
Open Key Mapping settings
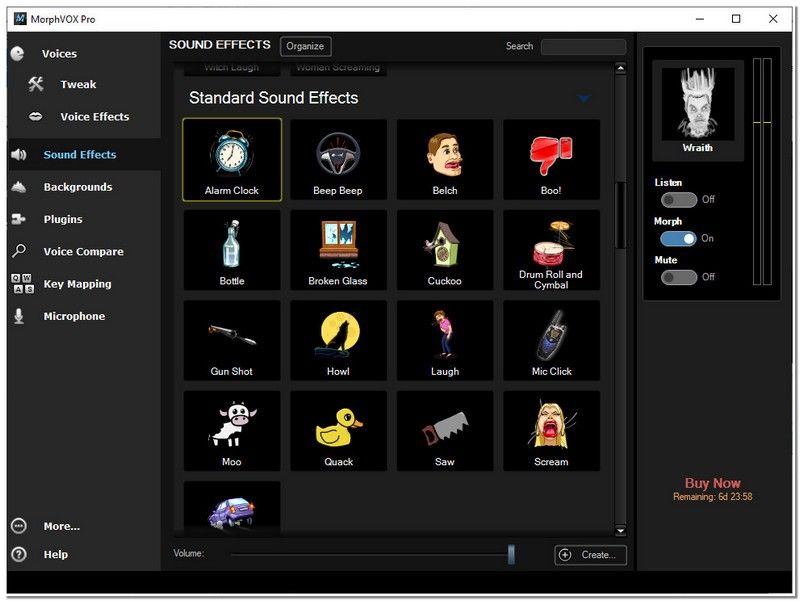77,284
